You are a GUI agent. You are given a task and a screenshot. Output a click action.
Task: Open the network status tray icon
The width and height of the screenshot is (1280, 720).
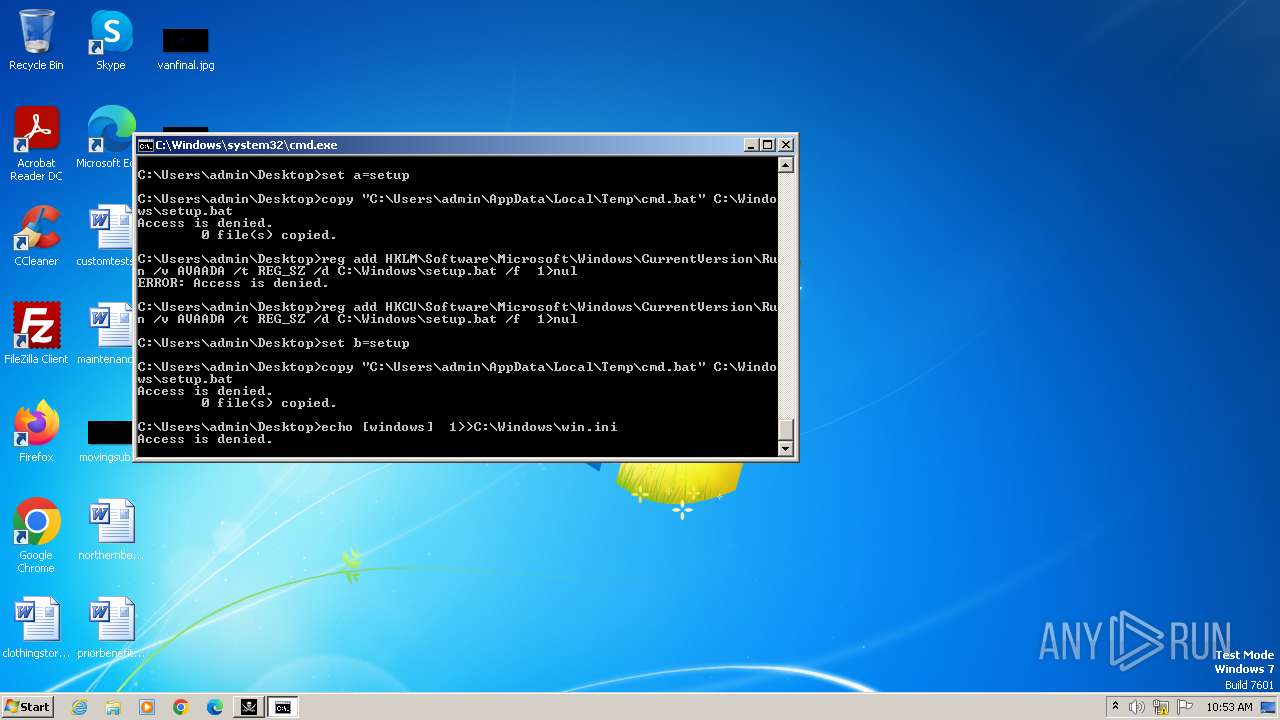tap(1161, 707)
